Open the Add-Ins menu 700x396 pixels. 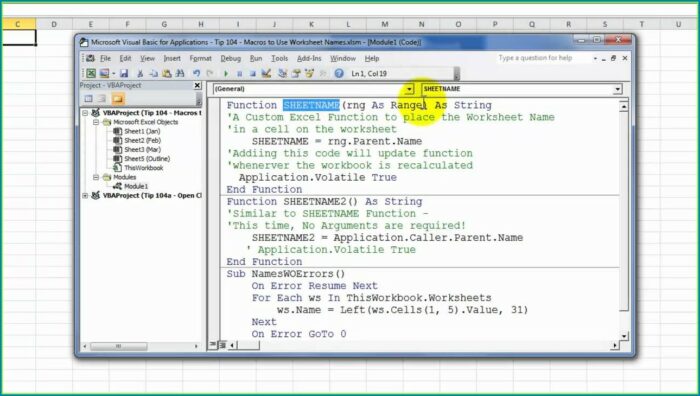point(309,58)
